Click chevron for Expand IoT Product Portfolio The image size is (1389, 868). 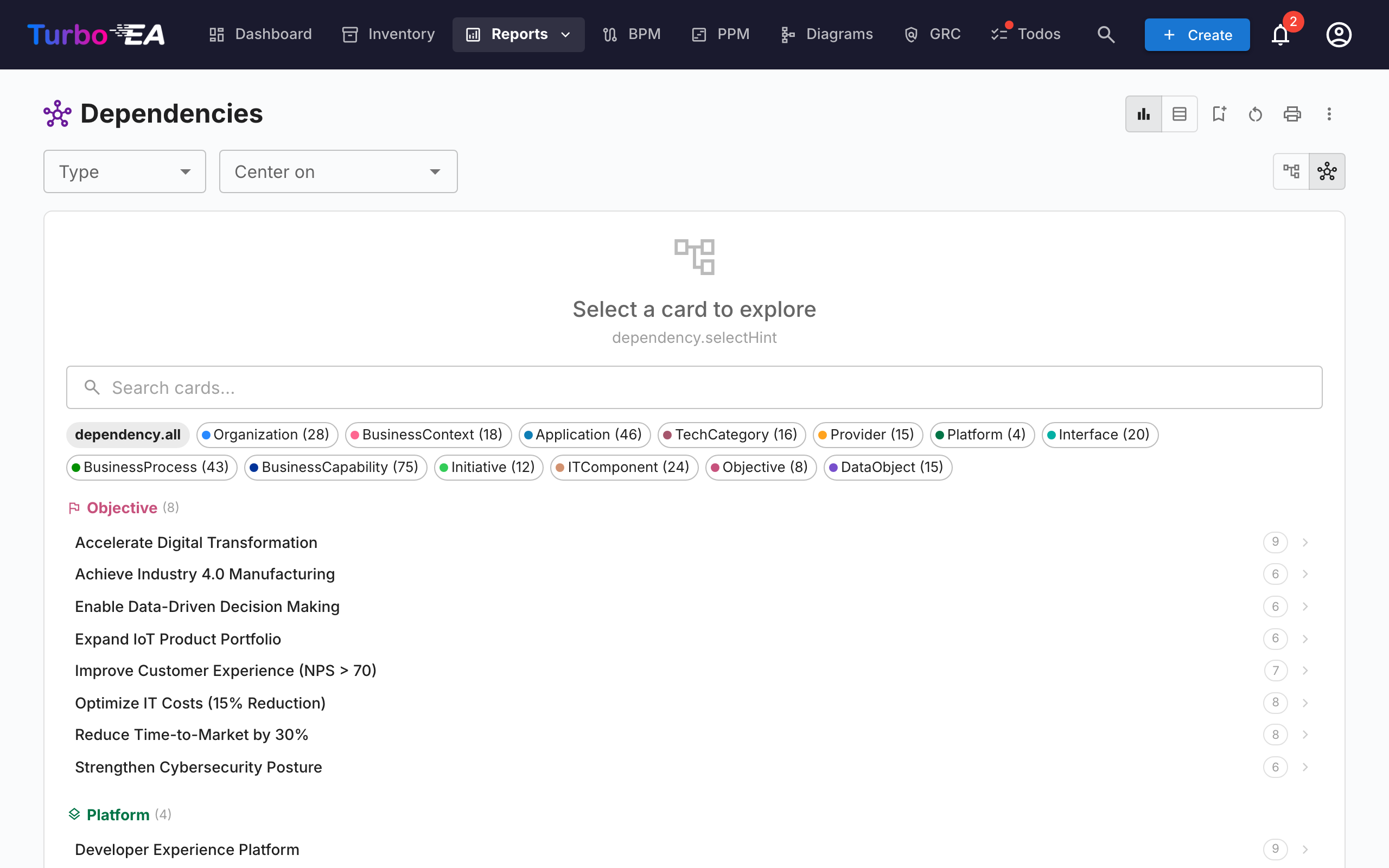(x=1305, y=639)
